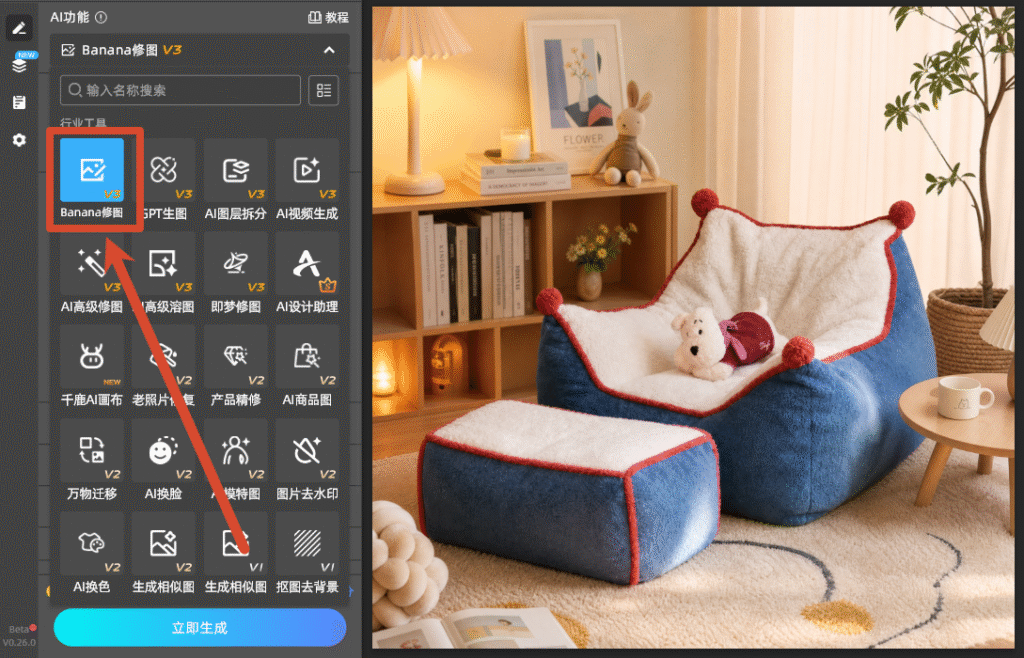Viewport: 1024px width, 658px height.
Task: Open the 教程 tutorial link
Action: click(x=328, y=18)
